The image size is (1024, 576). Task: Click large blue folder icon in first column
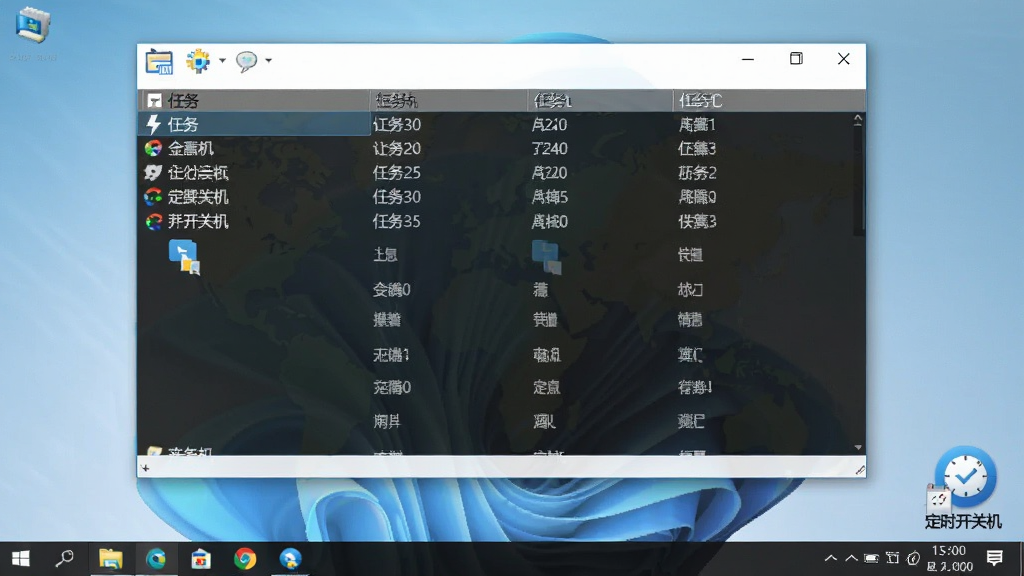coord(184,257)
